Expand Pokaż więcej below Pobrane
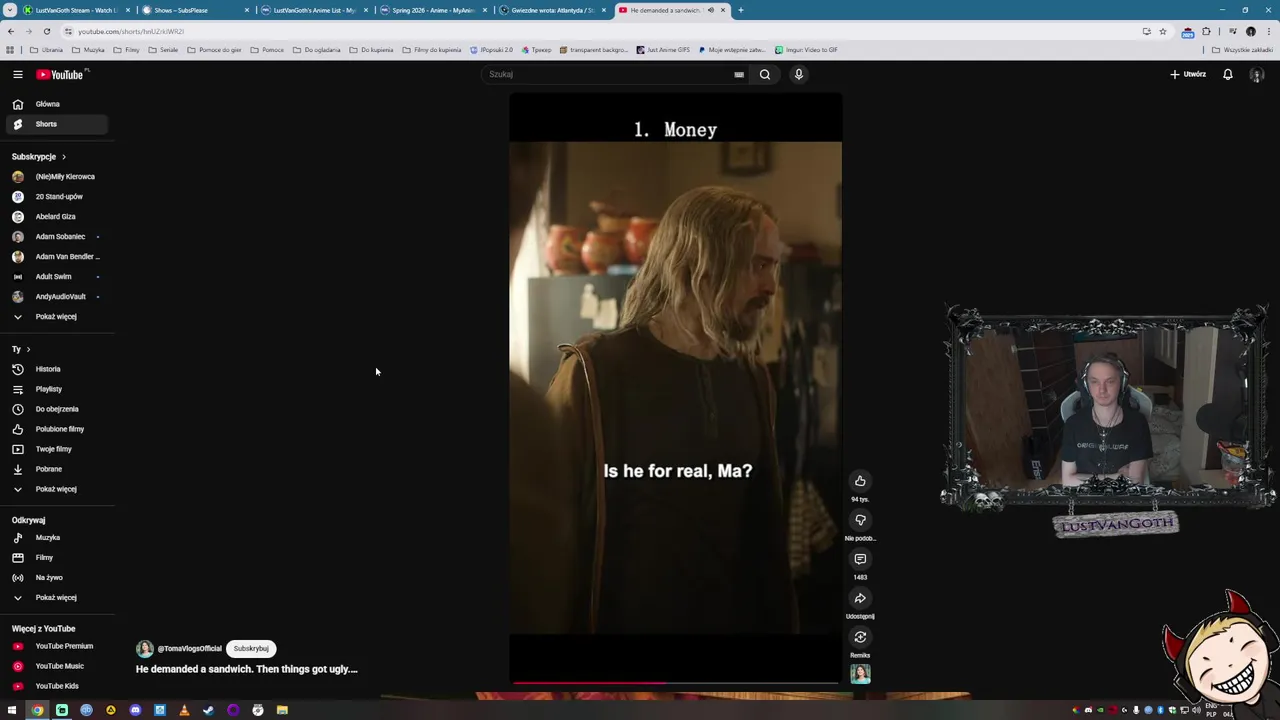This screenshot has width=1280, height=720. [x=57, y=489]
